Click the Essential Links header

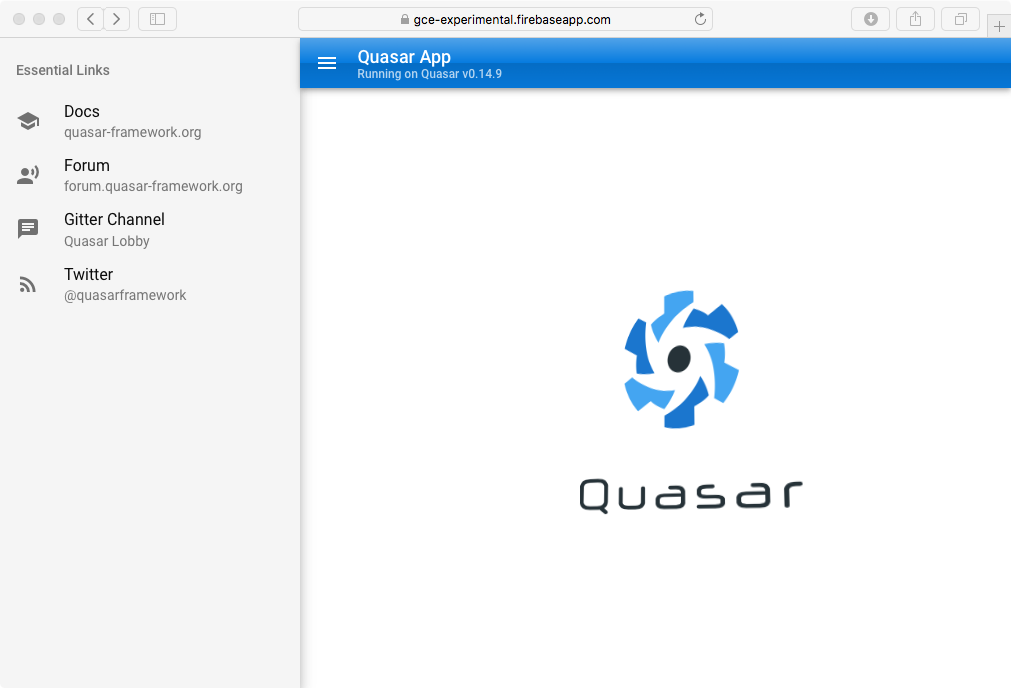point(63,70)
